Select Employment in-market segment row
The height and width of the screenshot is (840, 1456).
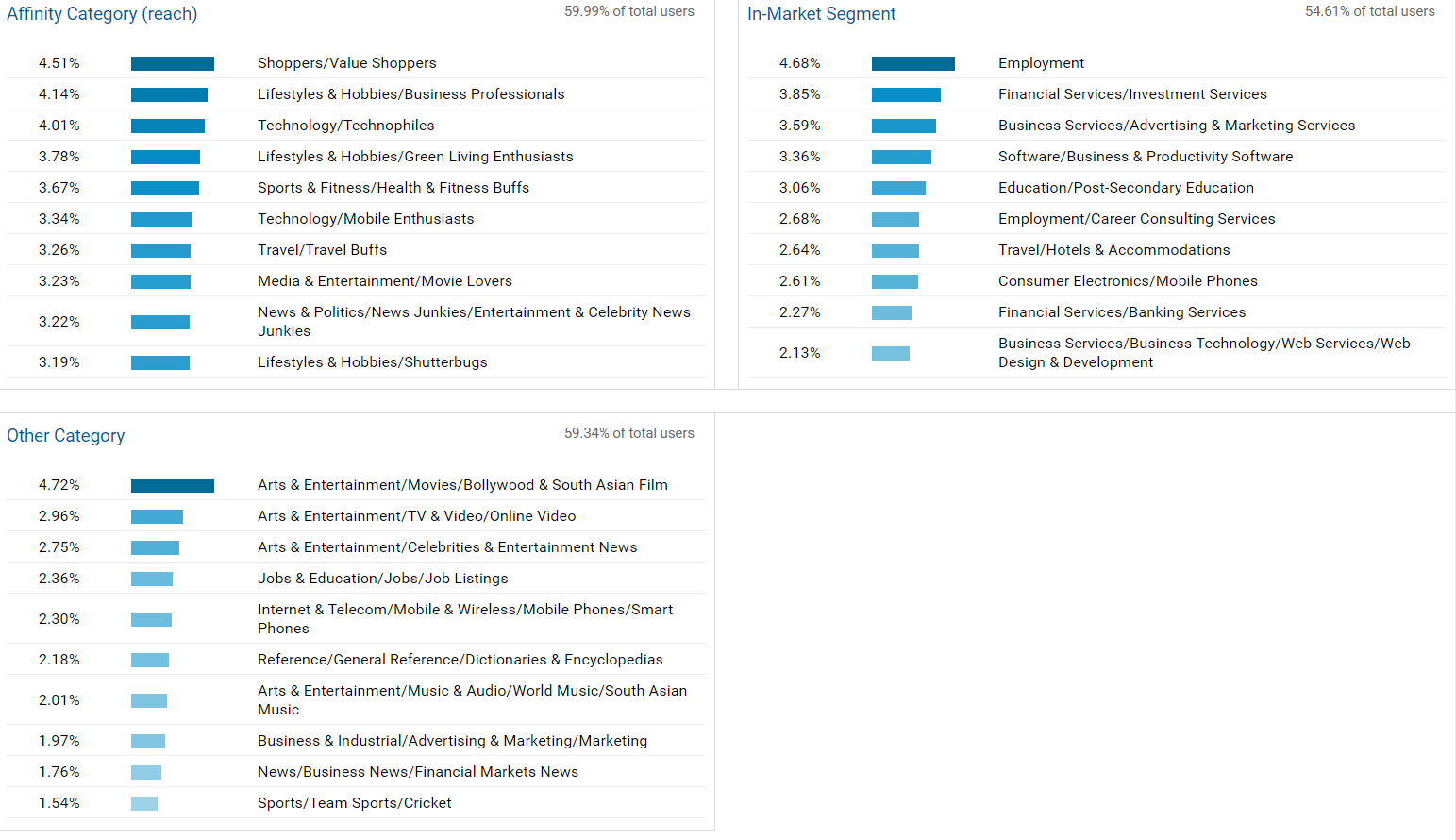tap(1096, 63)
